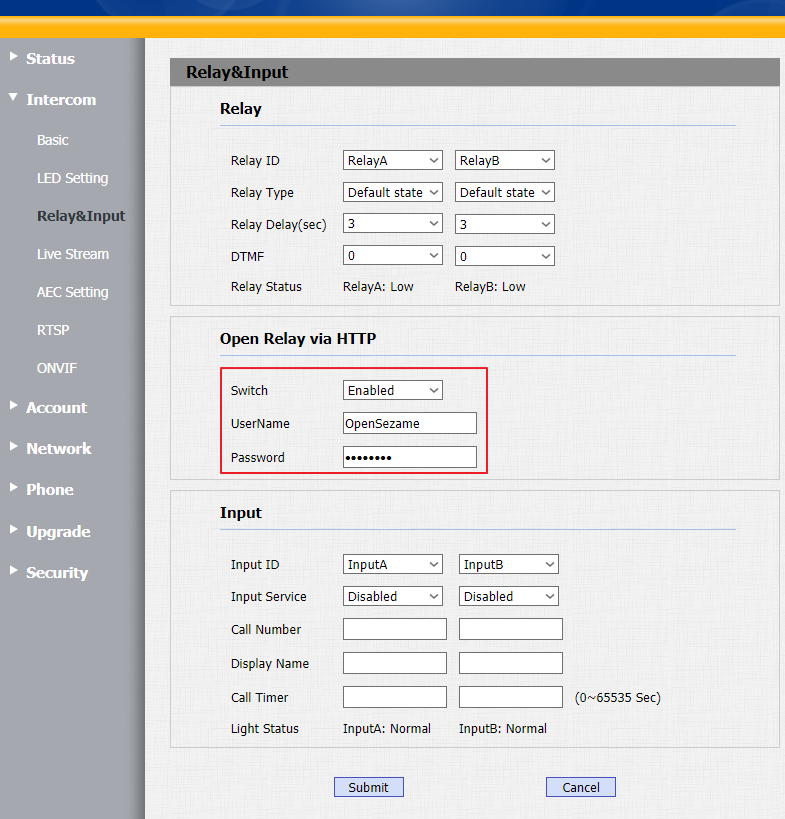Expand the Security sidebar section
The image size is (785, 819).
click(x=56, y=573)
